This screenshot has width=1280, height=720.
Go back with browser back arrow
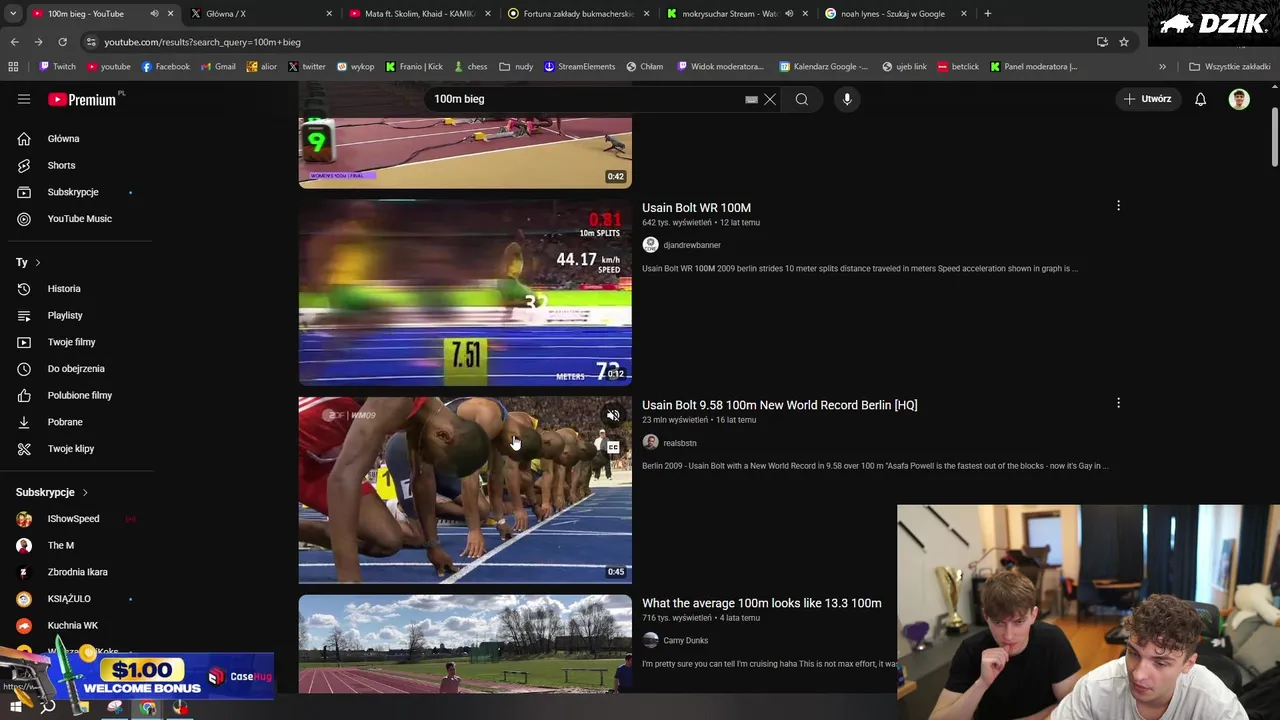(x=14, y=42)
